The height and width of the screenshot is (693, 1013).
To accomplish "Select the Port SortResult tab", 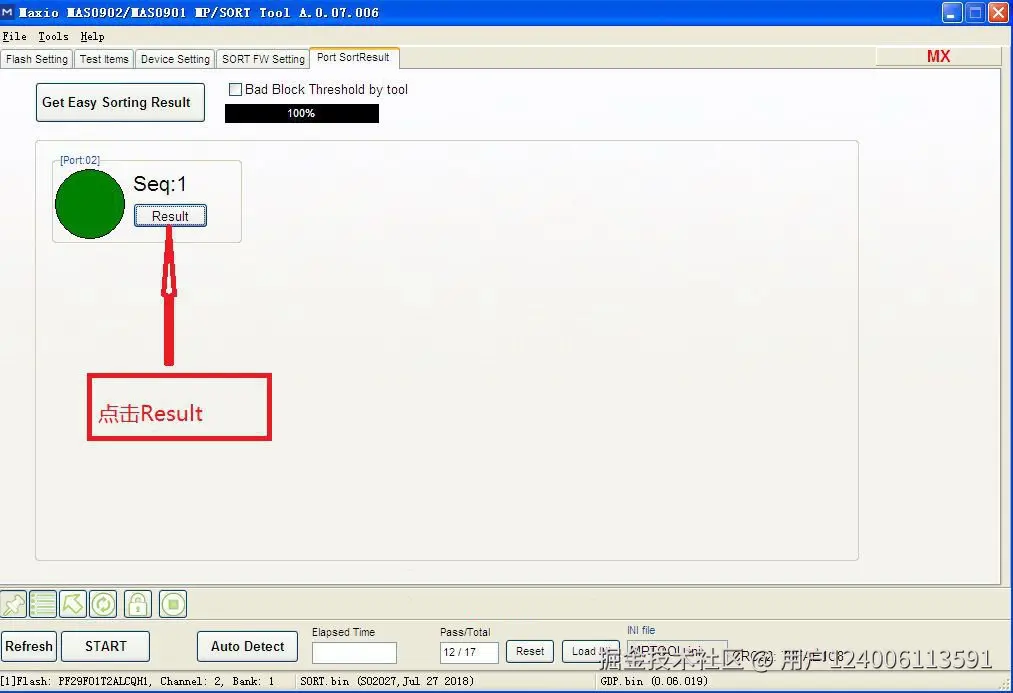I will [x=353, y=57].
